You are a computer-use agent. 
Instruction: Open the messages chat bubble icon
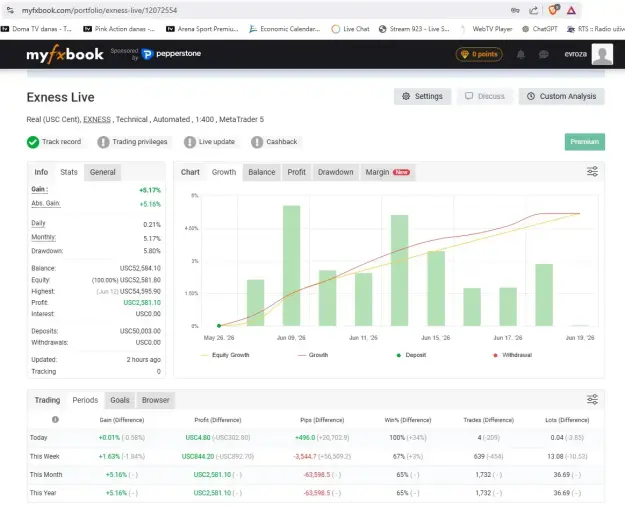543,54
